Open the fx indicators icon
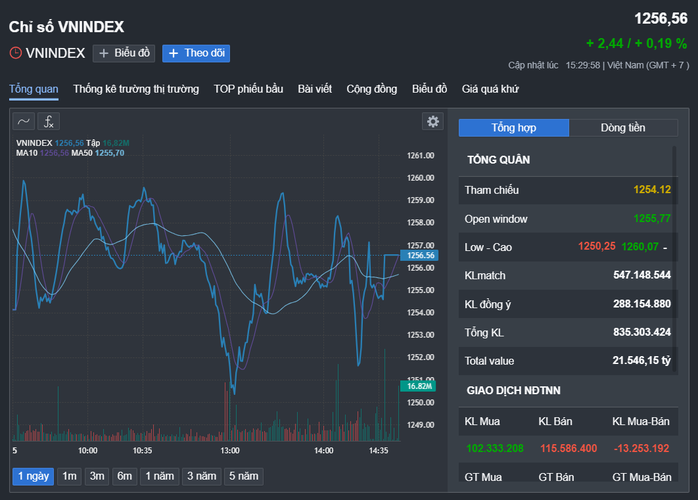 pos(49,122)
